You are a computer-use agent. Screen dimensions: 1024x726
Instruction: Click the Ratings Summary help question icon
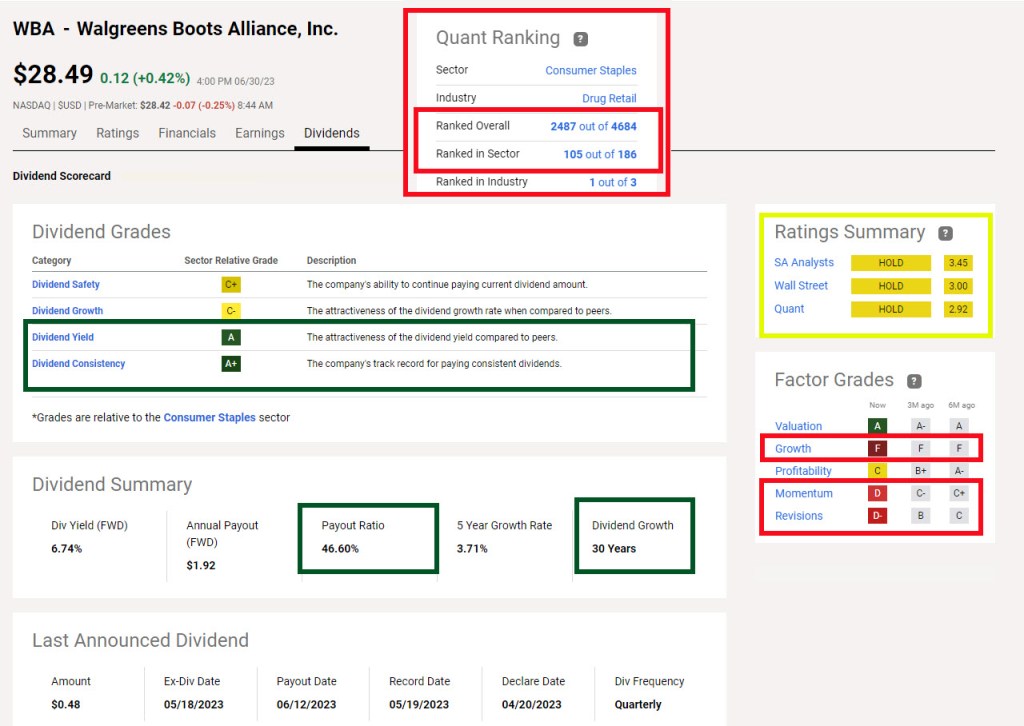[945, 233]
